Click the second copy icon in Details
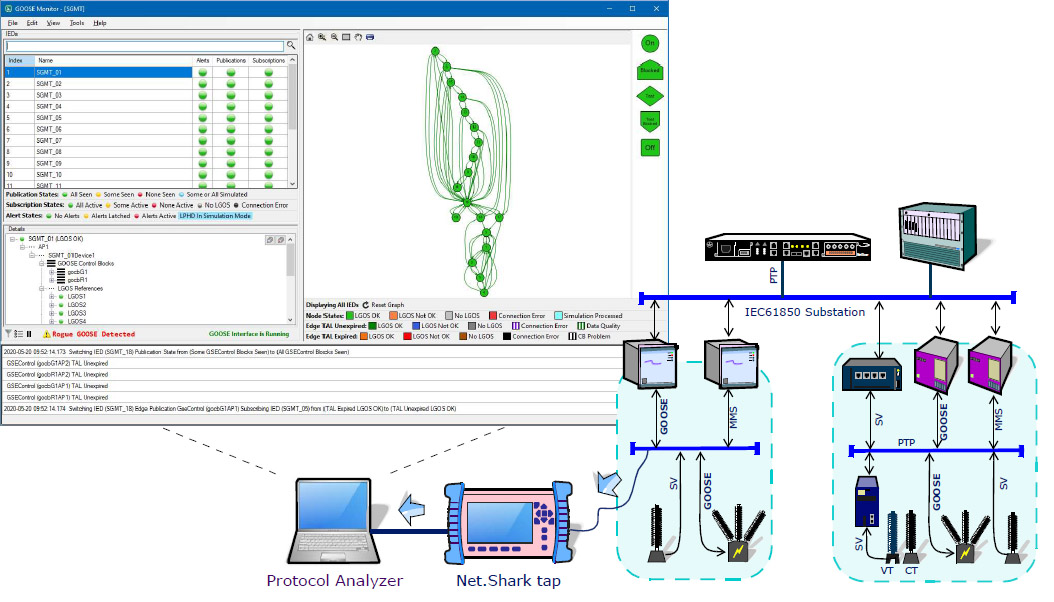 tap(281, 240)
